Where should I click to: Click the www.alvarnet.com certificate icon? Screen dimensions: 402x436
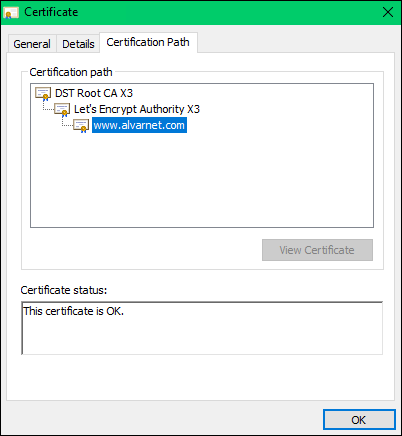click(x=81, y=126)
